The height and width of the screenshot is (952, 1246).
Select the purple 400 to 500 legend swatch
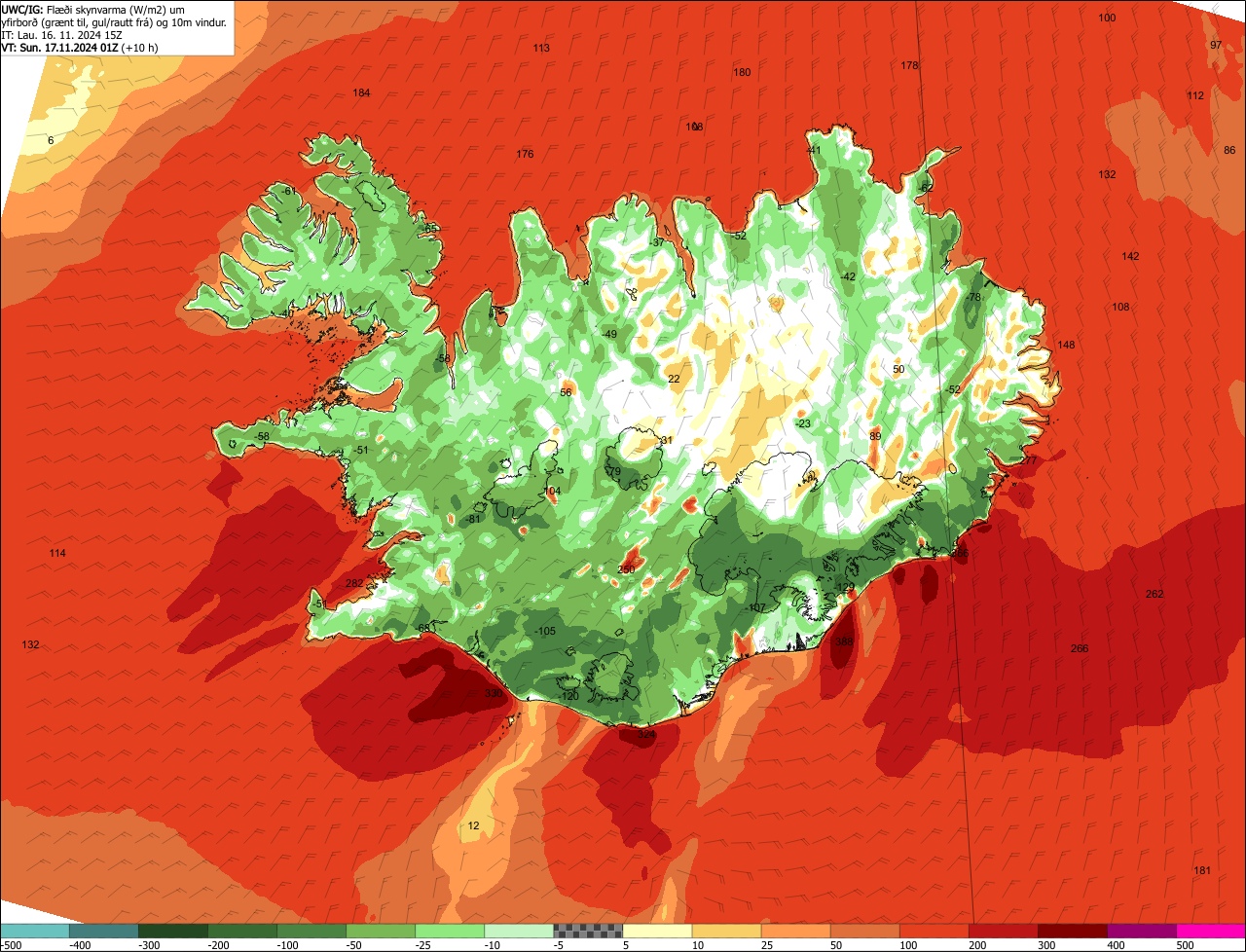(x=1142, y=931)
